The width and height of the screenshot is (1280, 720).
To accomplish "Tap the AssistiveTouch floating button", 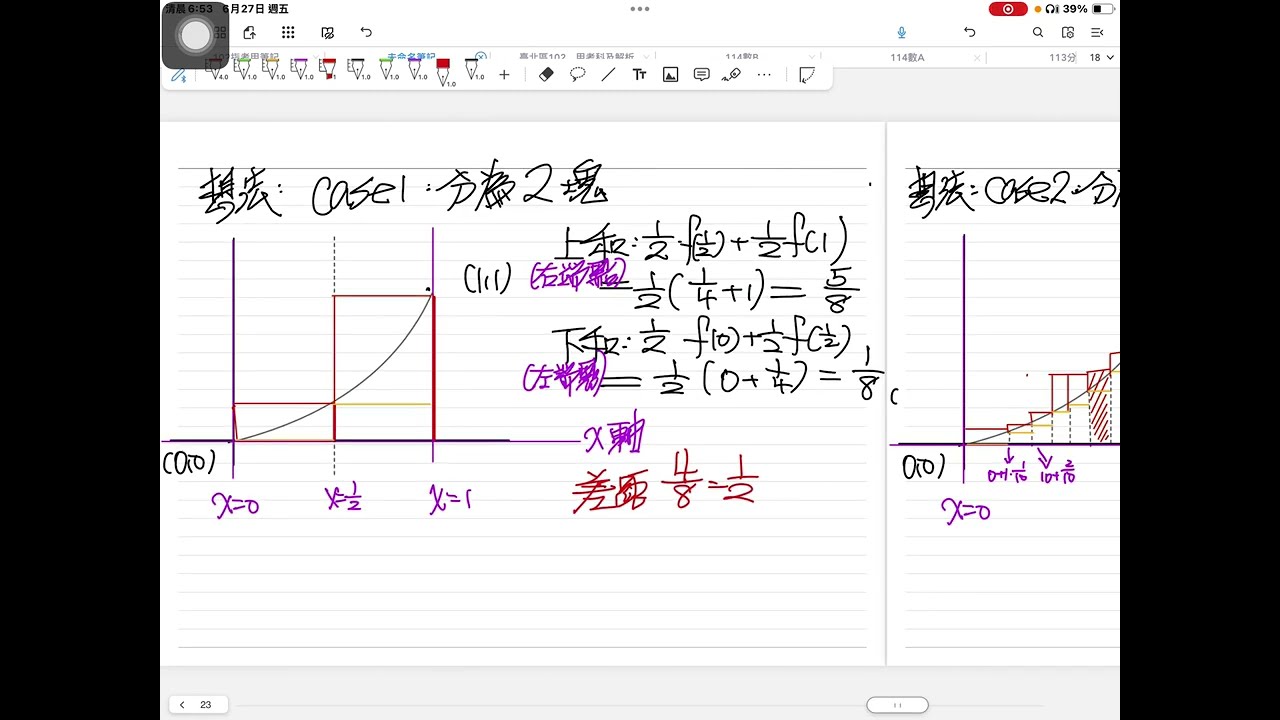I will click(x=195, y=36).
